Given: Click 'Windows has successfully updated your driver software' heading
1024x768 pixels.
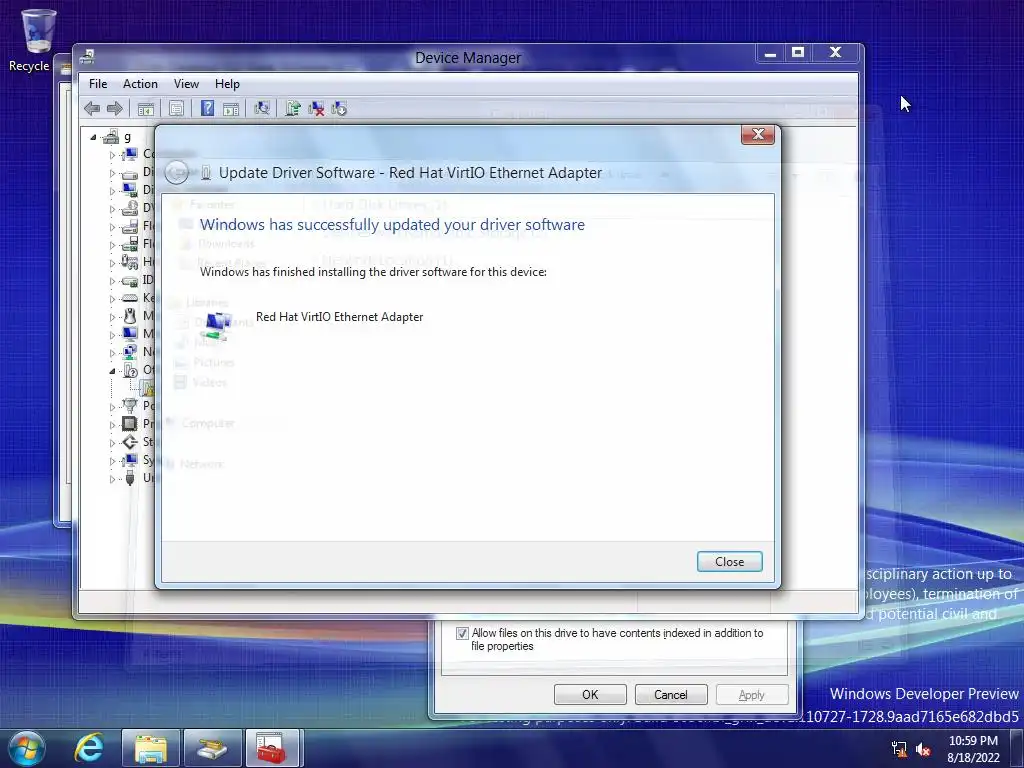Looking at the screenshot, I should [x=392, y=225].
